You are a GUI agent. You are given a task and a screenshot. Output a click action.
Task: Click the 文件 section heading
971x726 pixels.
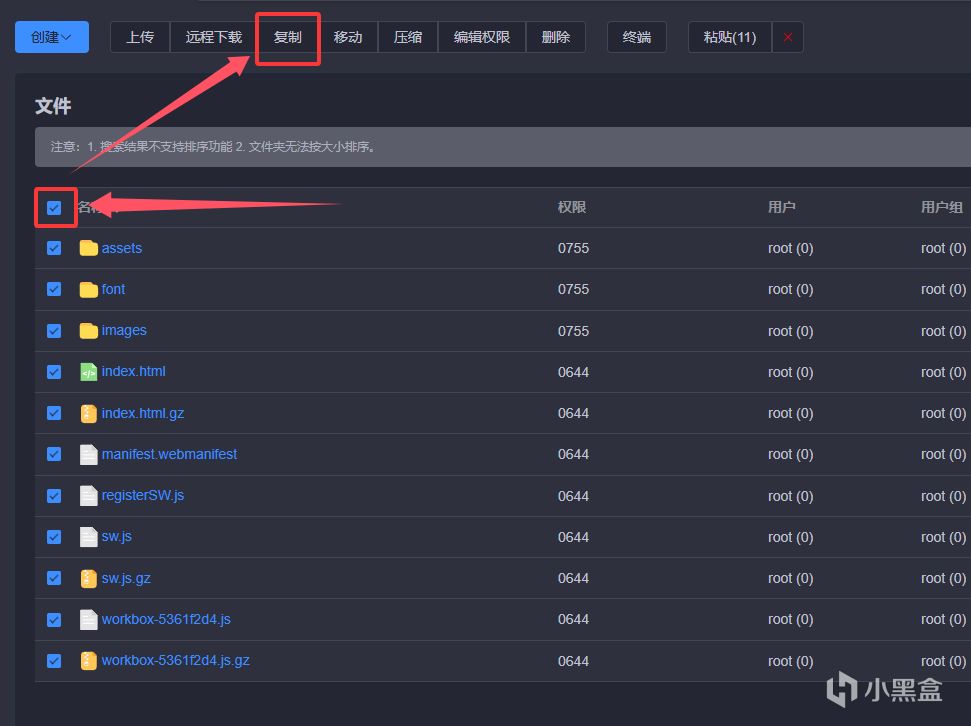[x=53, y=106]
